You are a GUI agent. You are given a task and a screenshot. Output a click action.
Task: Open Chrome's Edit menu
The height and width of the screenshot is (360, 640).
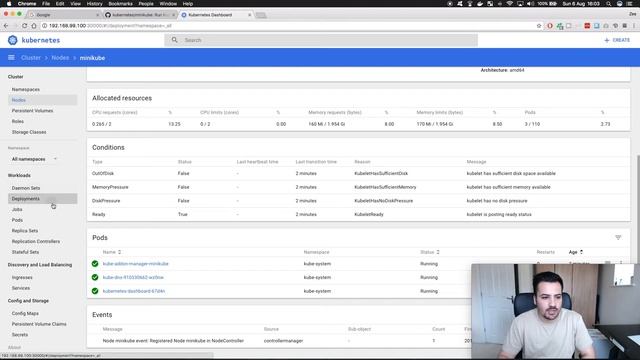60,4
